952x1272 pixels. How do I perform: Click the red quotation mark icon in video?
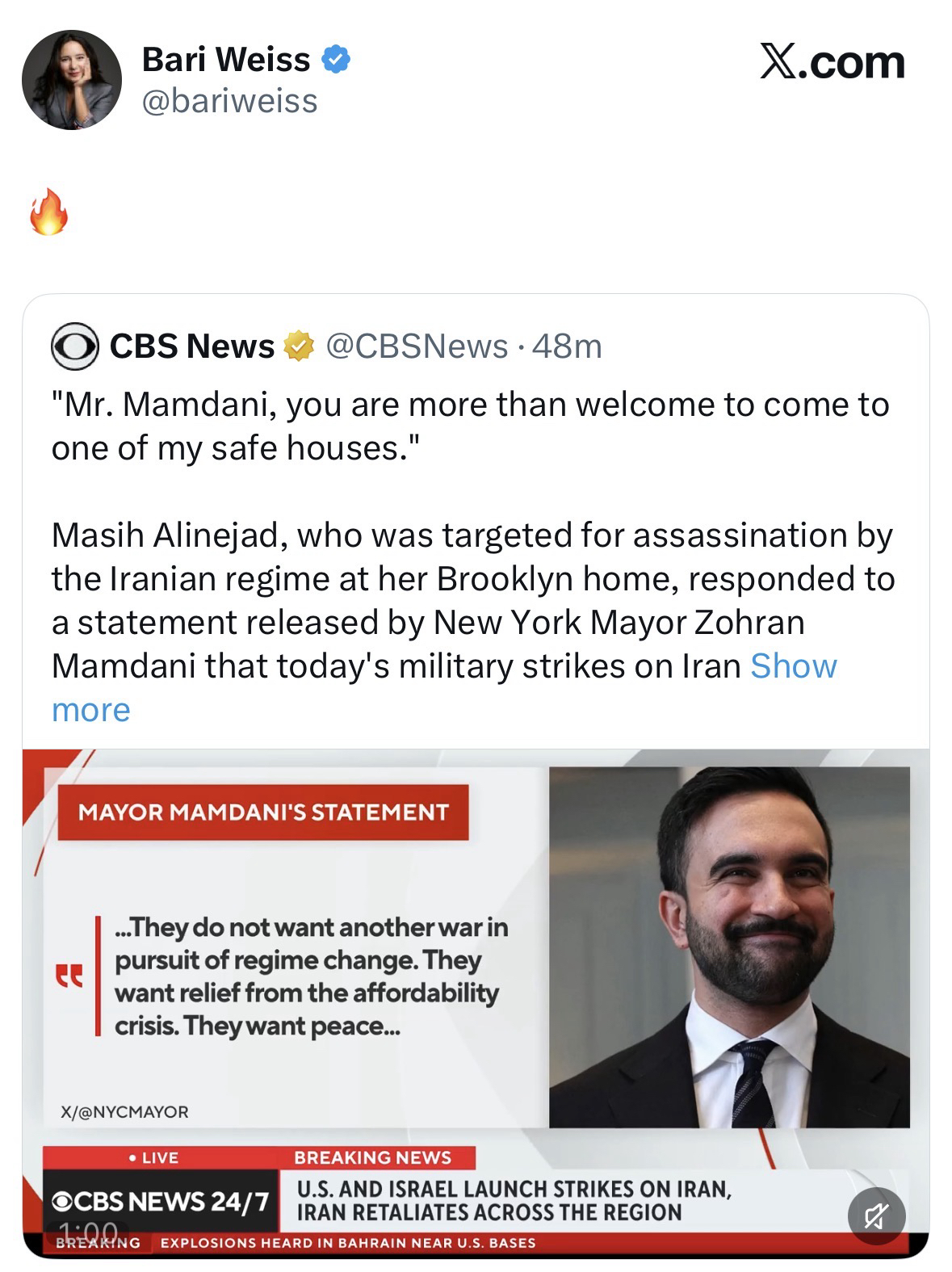pos(69,976)
